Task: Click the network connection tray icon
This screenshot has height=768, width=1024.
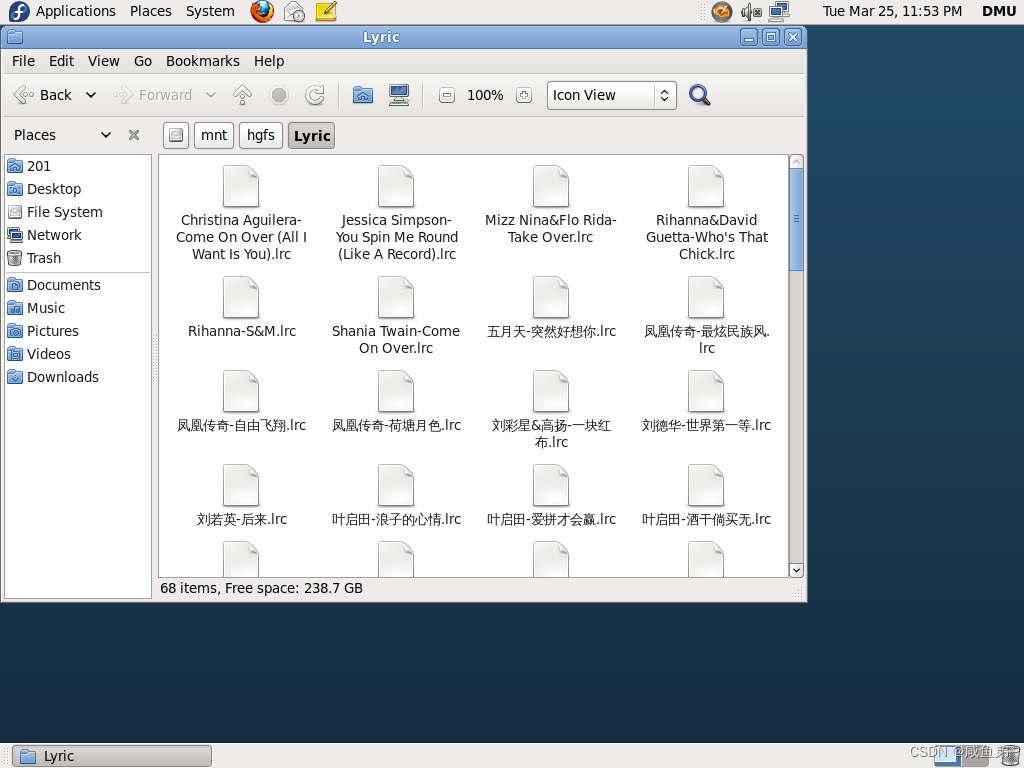Action: tap(779, 11)
